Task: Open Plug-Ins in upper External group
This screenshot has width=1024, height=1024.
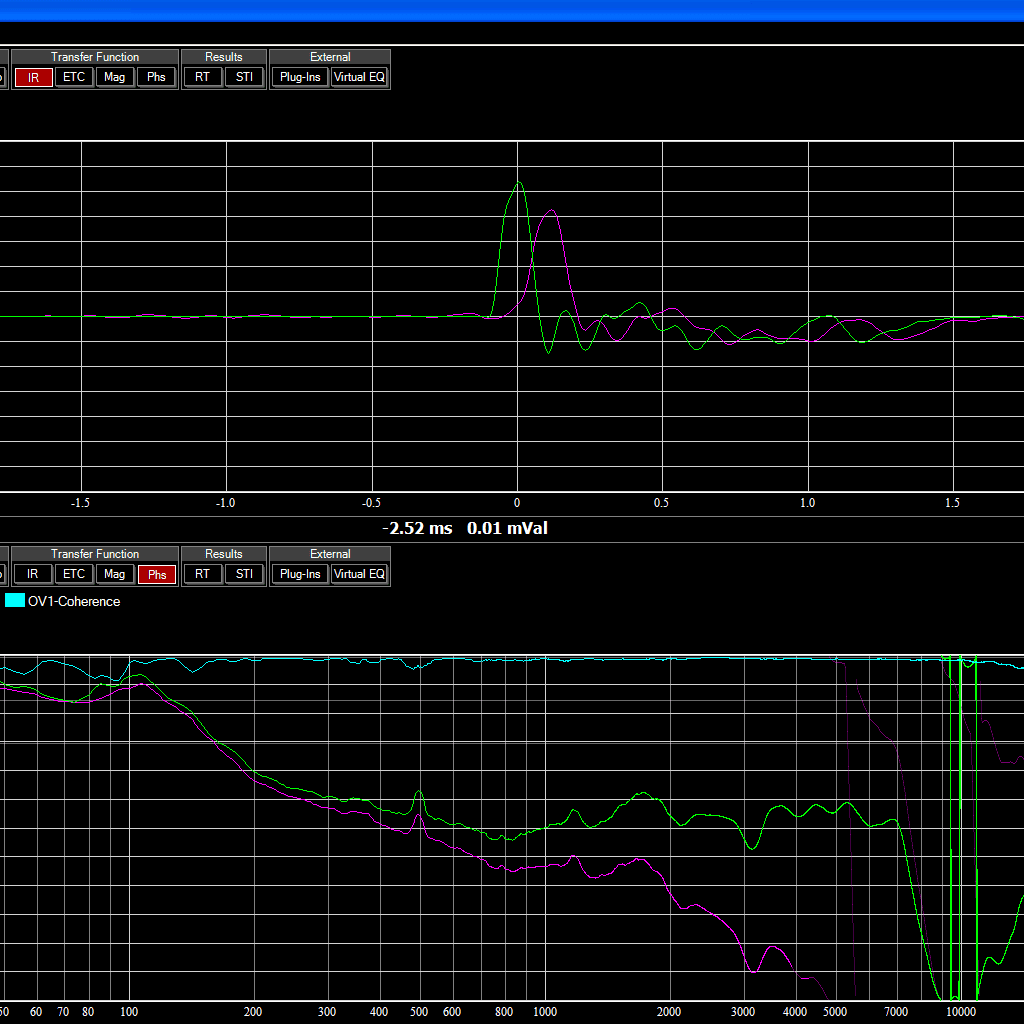Action: (300, 77)
